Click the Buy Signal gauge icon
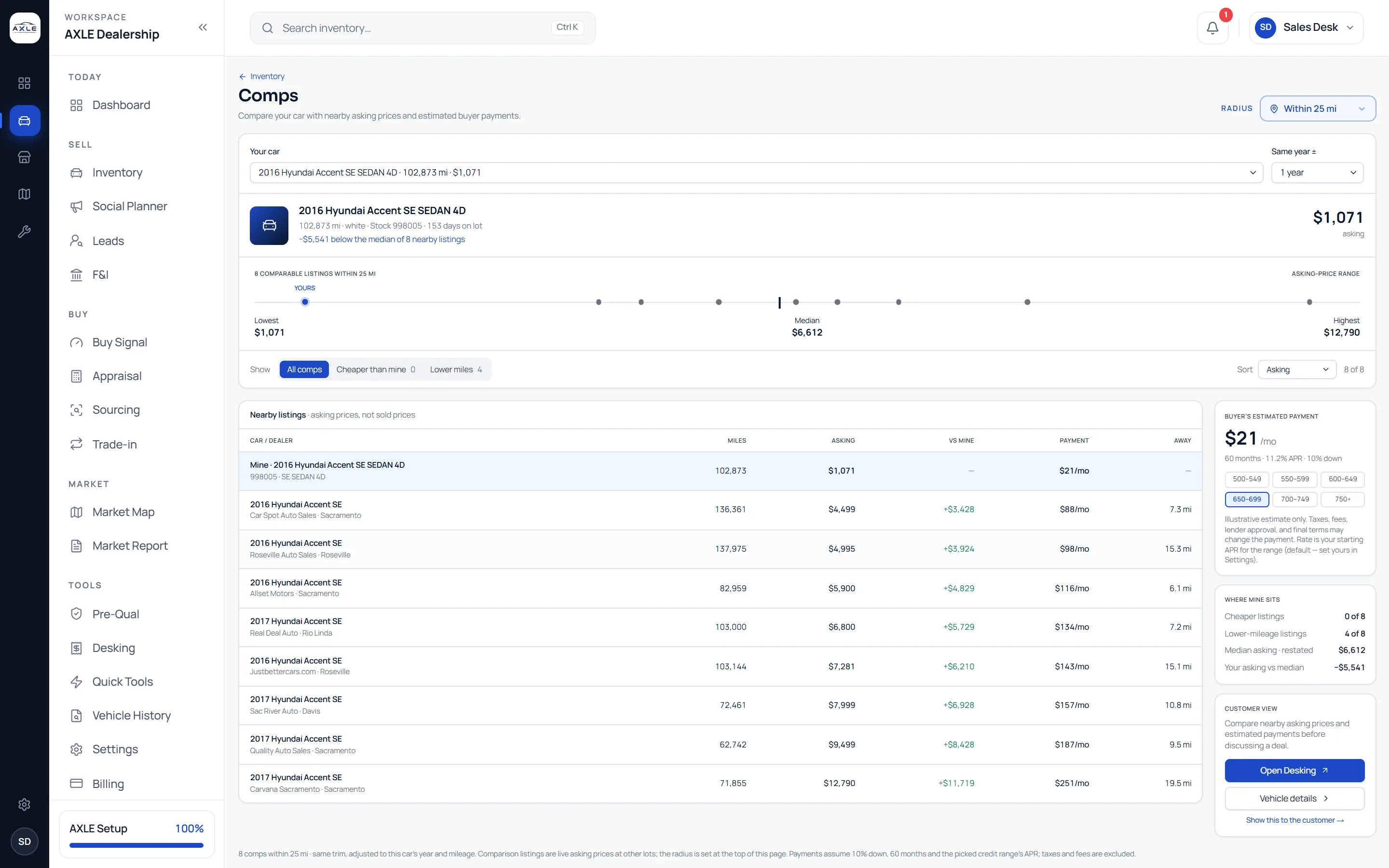Viewport: 1389px width, 868px height. pyautogui.click(x=76, y=343)
